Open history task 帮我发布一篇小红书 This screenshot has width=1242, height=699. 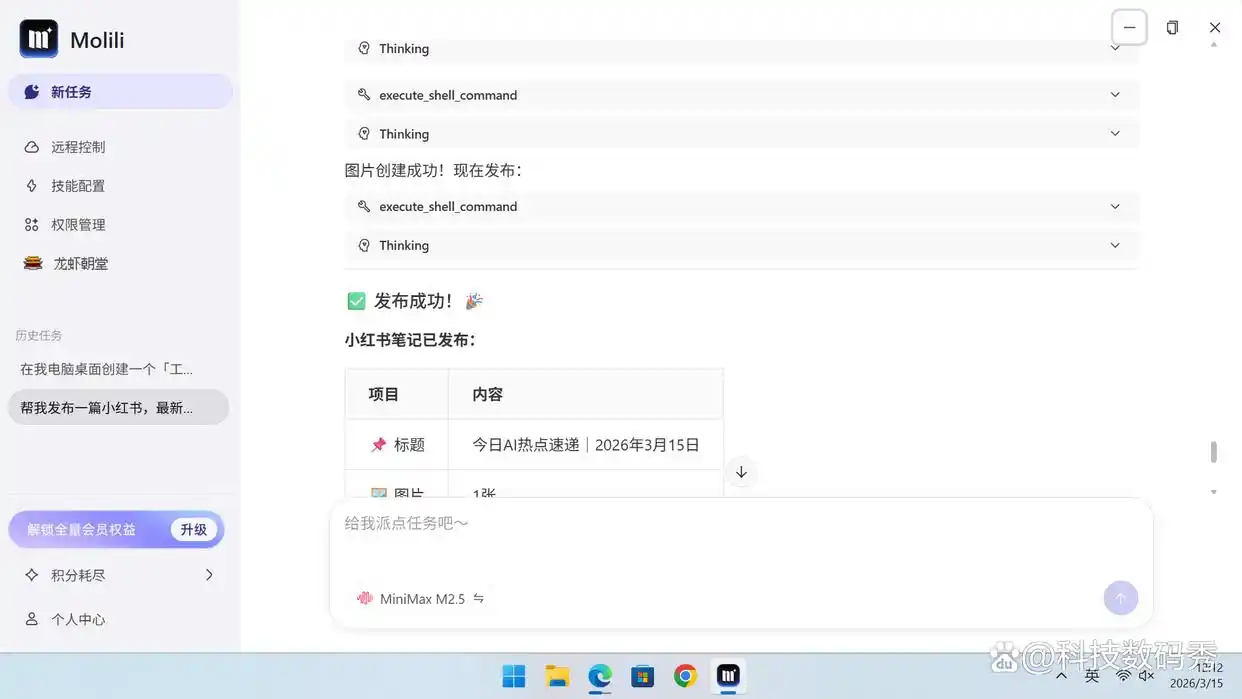[118, 407]
